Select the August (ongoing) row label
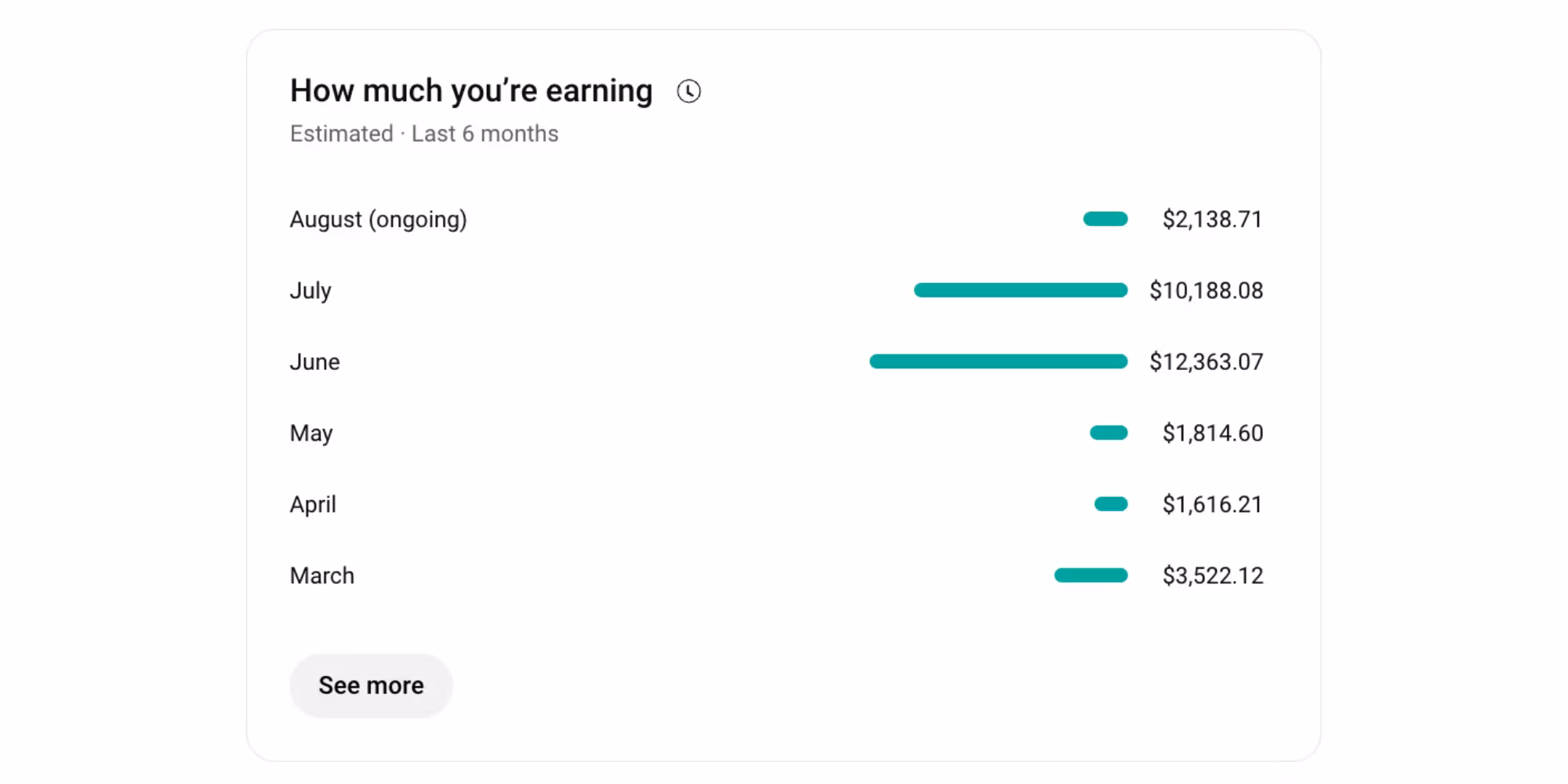 (378, 220)
